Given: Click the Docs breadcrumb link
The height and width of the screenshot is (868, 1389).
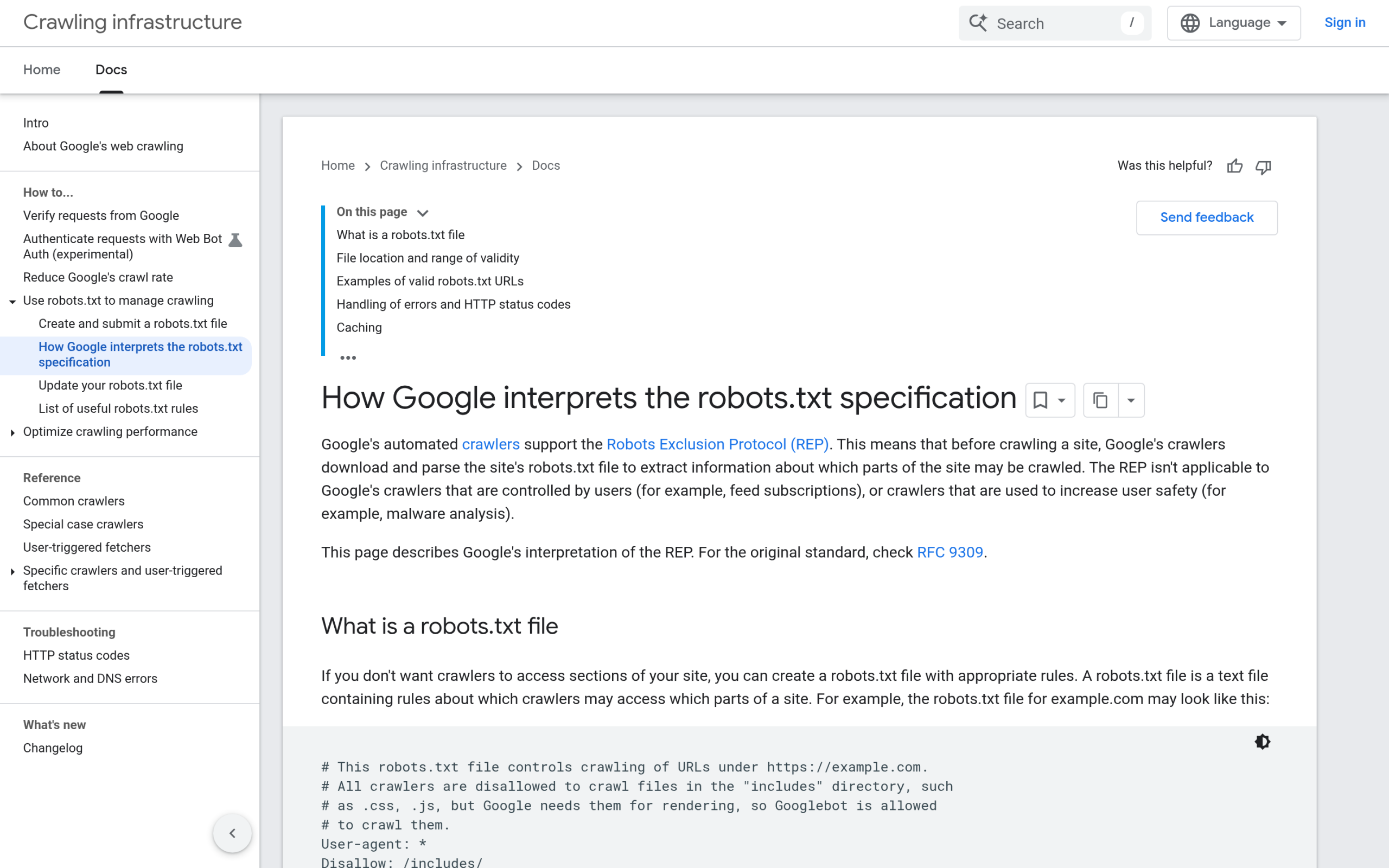Looking at the screenshot, I should coord(546,165).
